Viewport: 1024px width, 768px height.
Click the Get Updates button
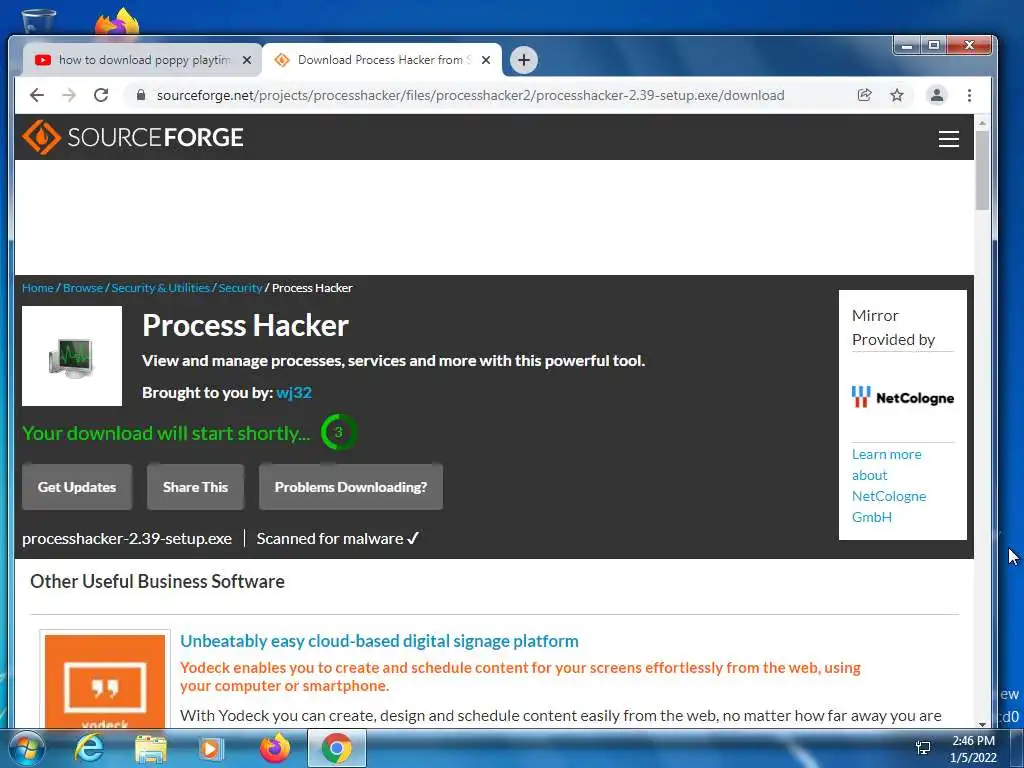77,487
